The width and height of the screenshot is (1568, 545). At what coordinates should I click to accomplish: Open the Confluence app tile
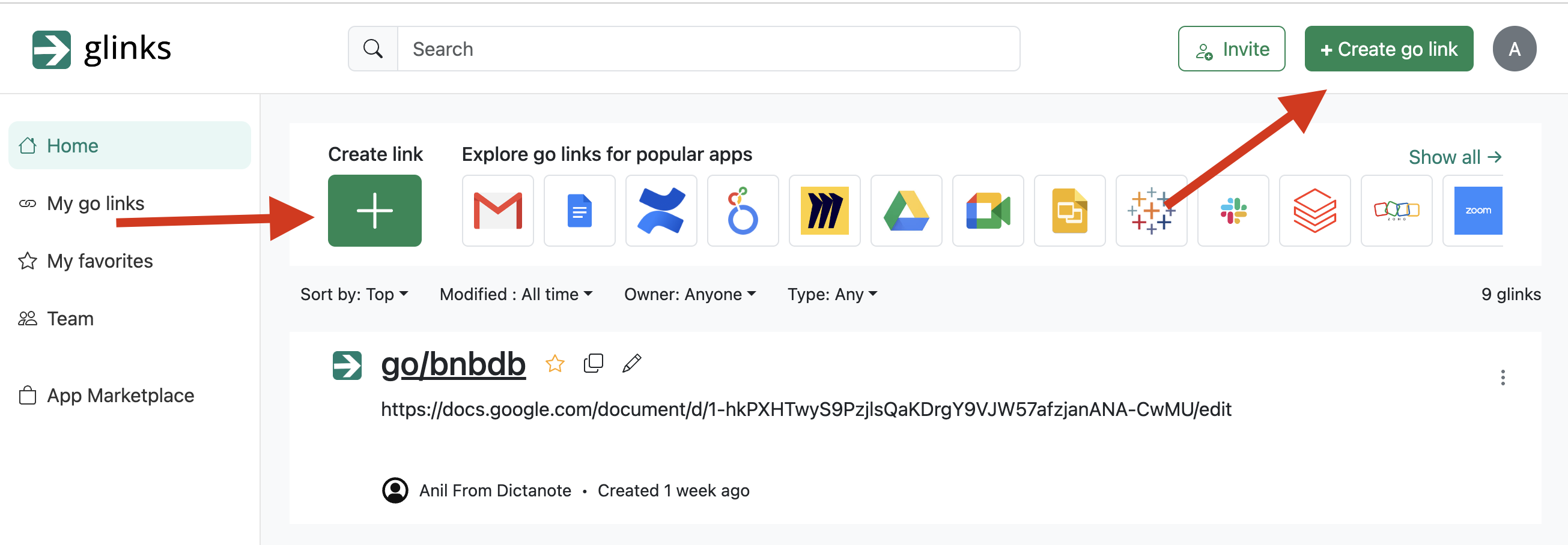pos(660,211)
